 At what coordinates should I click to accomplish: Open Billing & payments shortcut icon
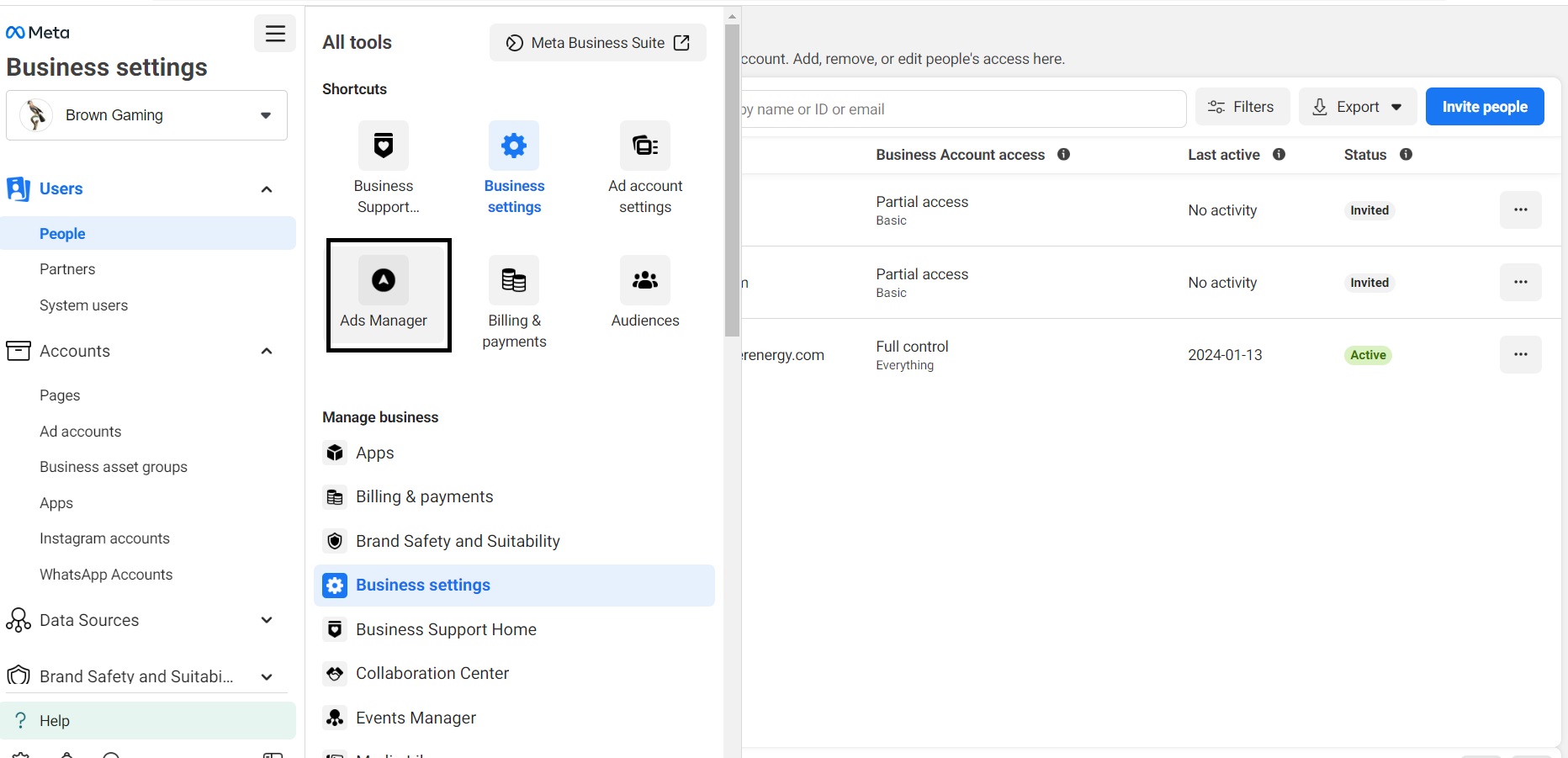click(514, 280)
